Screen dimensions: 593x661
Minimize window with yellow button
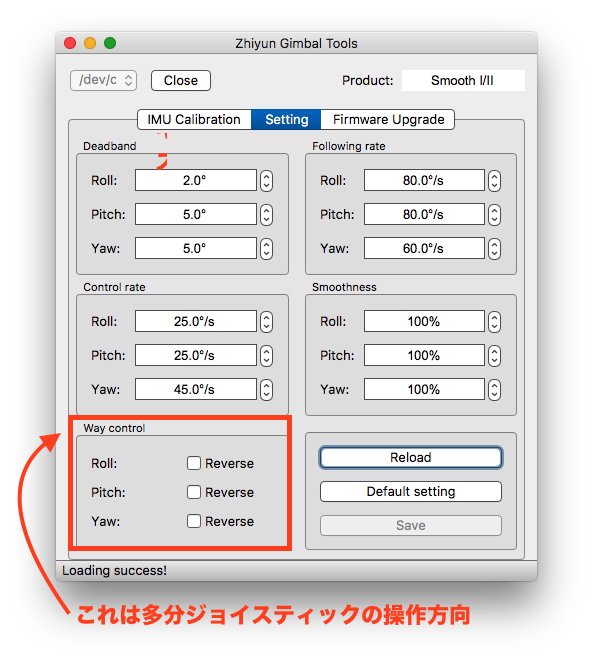click(x=90, y=43)
